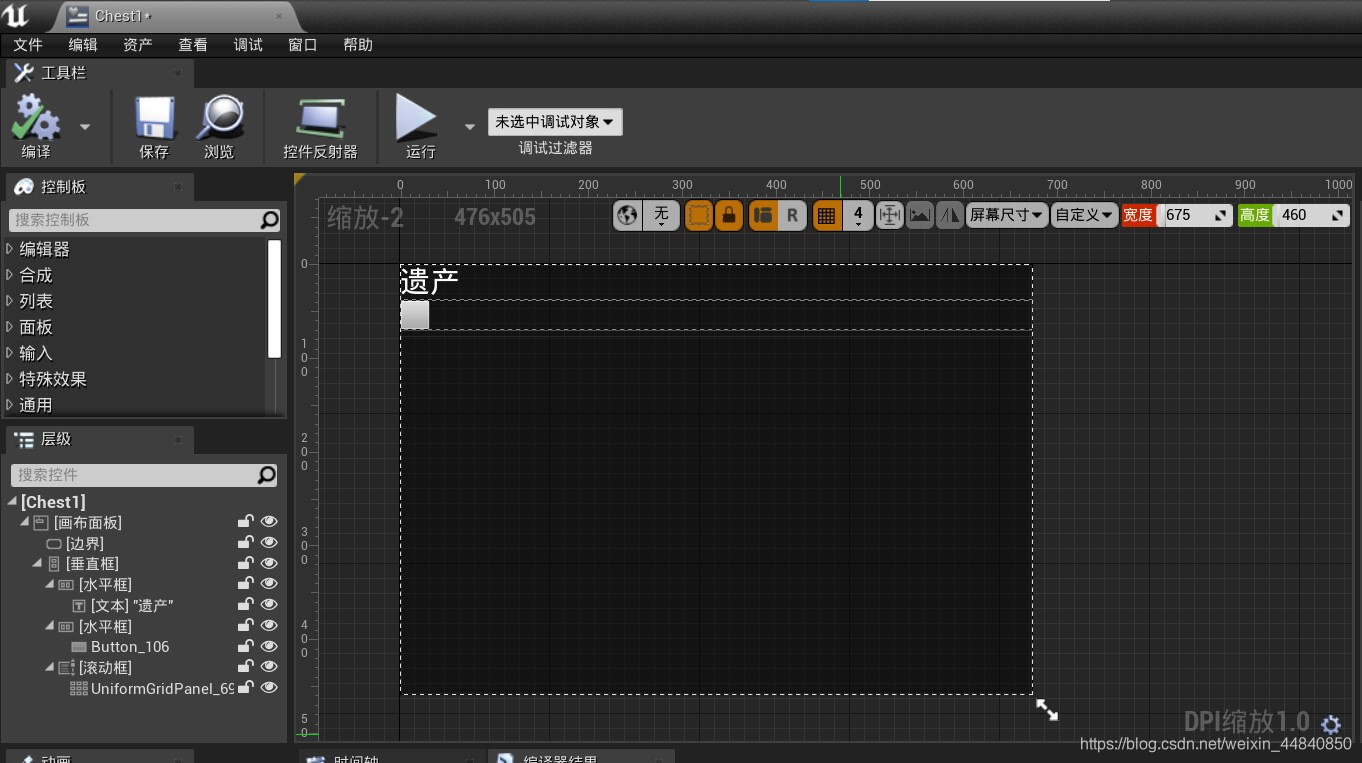Hide the 边界 widget via eye icon
This screenshot has height=763, width=1362.
pos(269,543)
